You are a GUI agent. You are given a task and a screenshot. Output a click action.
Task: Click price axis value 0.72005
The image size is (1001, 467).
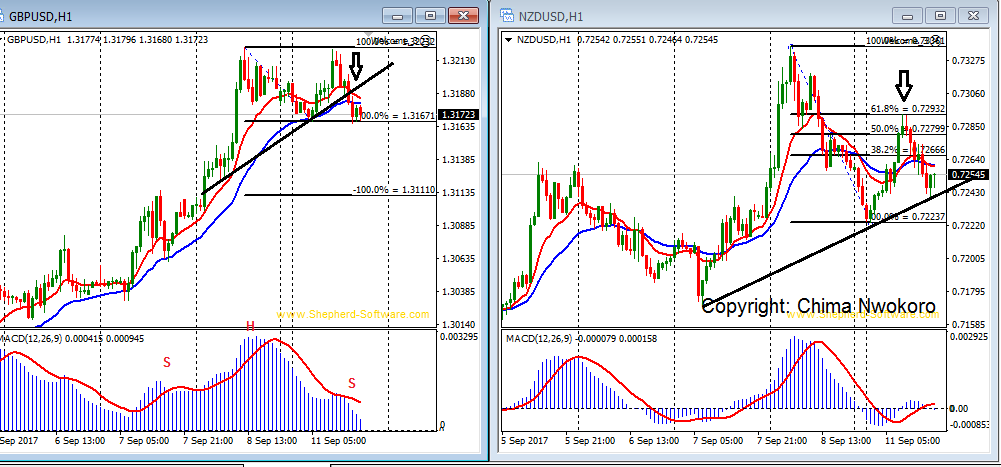click(967, 259)
